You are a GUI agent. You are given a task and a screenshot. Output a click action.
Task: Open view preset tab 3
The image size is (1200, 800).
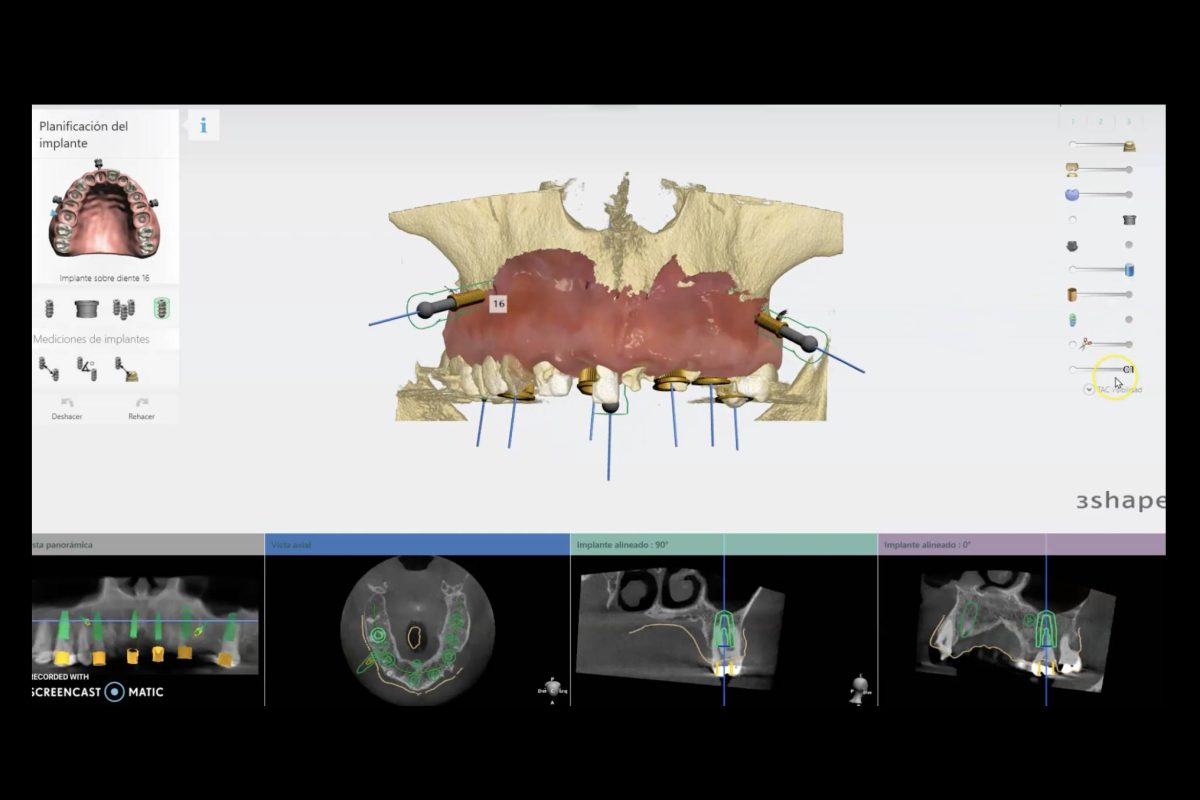(1128, 121)
